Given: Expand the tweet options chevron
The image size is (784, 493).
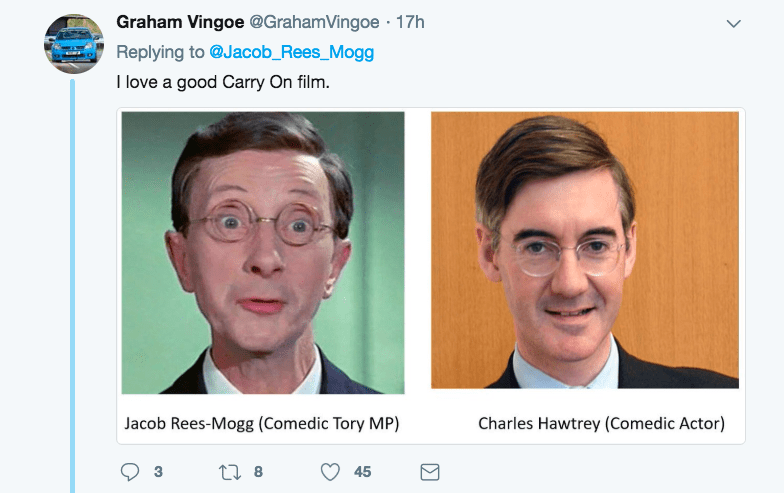Looking at the screenshot, I should 734,24.
